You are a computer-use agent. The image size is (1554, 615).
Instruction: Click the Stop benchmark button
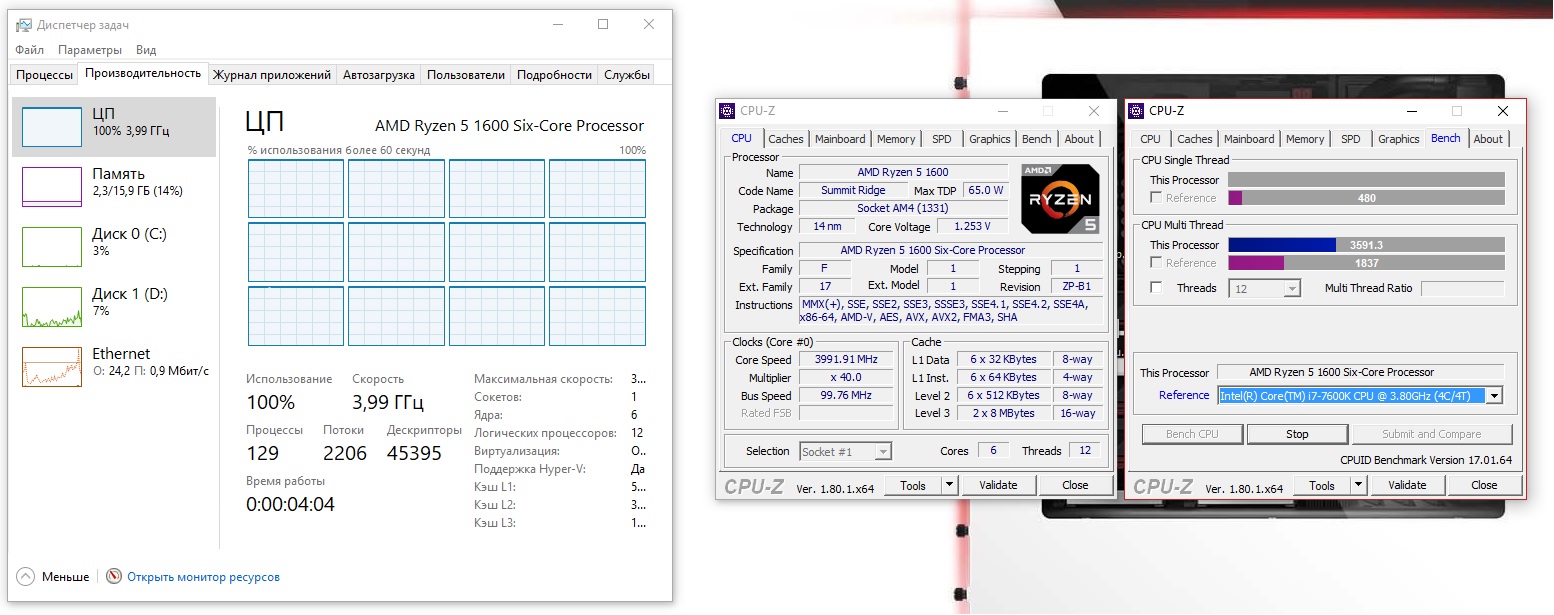(x=1297, y=434)
